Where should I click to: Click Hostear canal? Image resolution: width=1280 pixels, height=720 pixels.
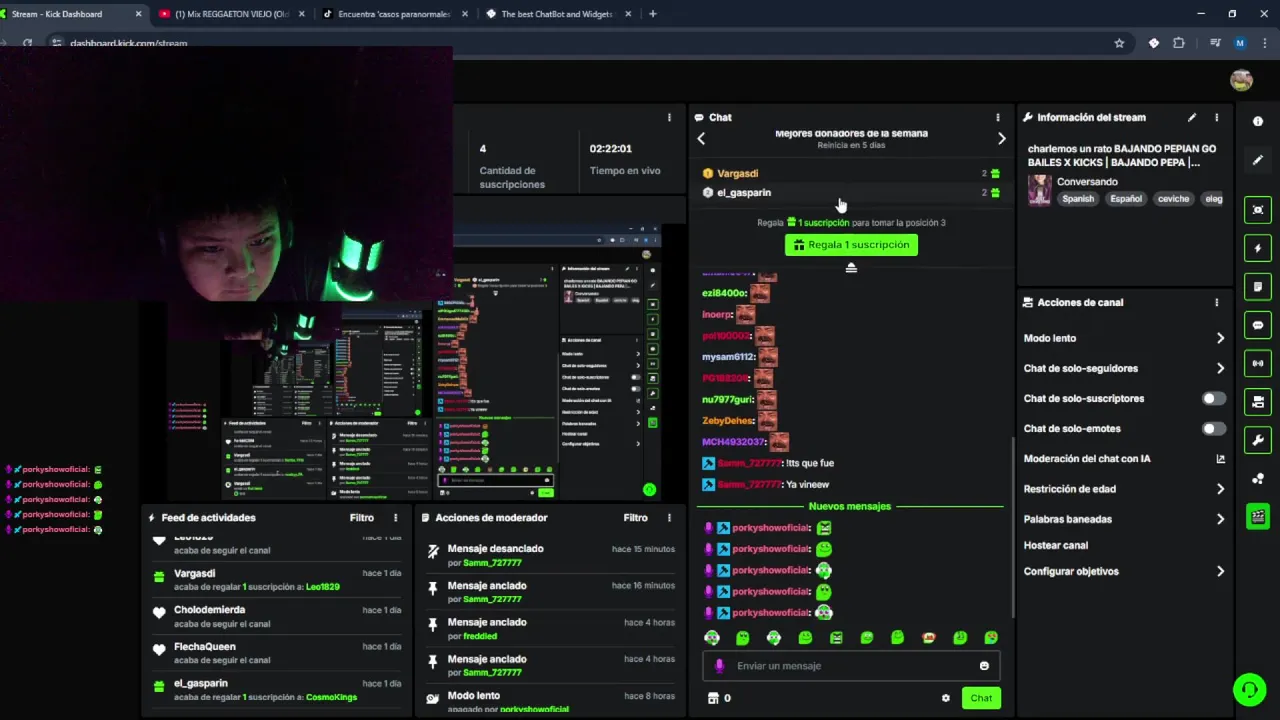pyautogui.click(x=1055, y=545)
